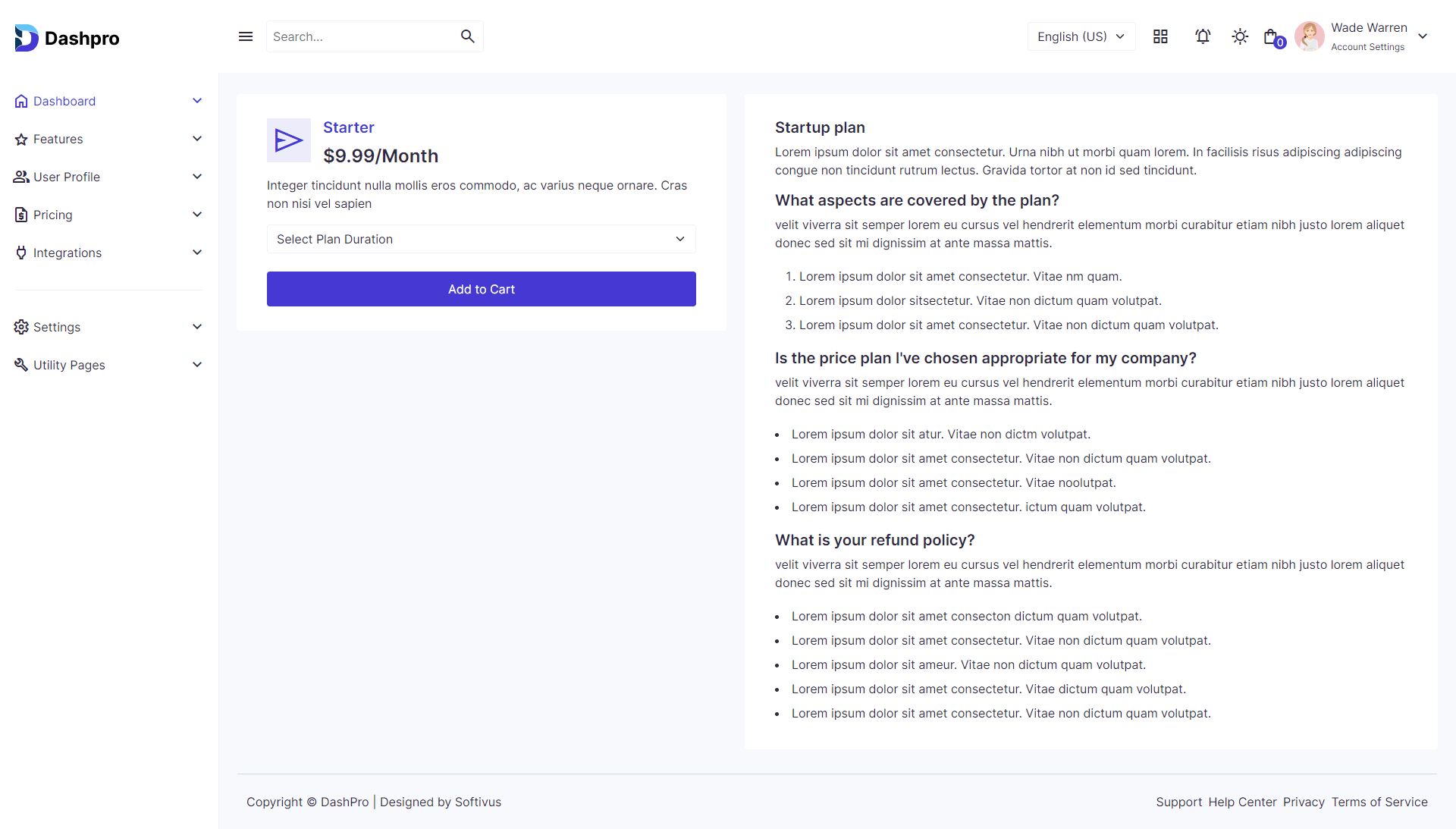1456x829 pixels.
Task: Click the Settings gear sidebar icon
Action: 21,327
